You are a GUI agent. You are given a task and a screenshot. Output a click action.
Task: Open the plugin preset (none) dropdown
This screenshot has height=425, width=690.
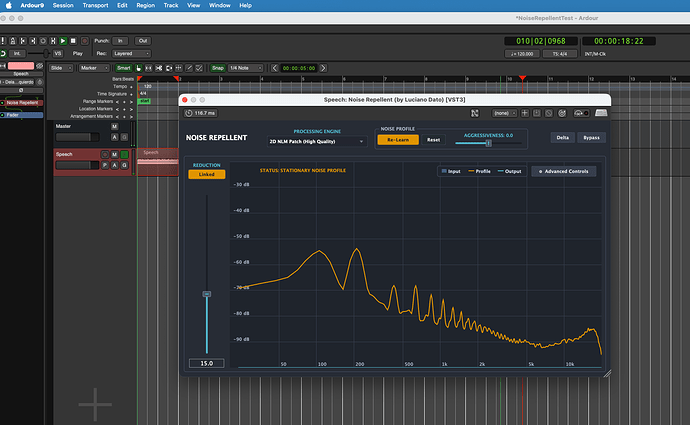click(504, 113)
